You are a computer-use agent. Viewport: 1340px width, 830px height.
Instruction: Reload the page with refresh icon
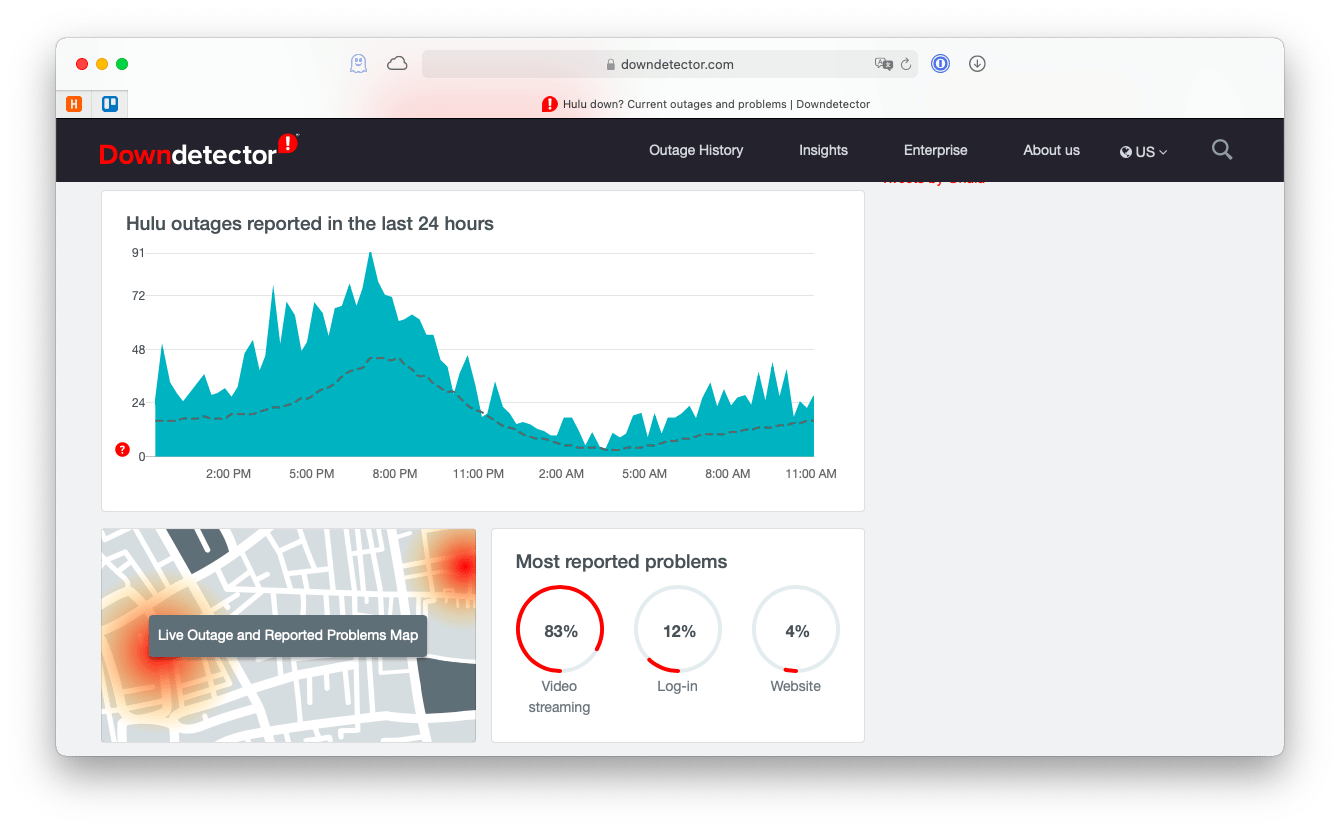[906, 64]
